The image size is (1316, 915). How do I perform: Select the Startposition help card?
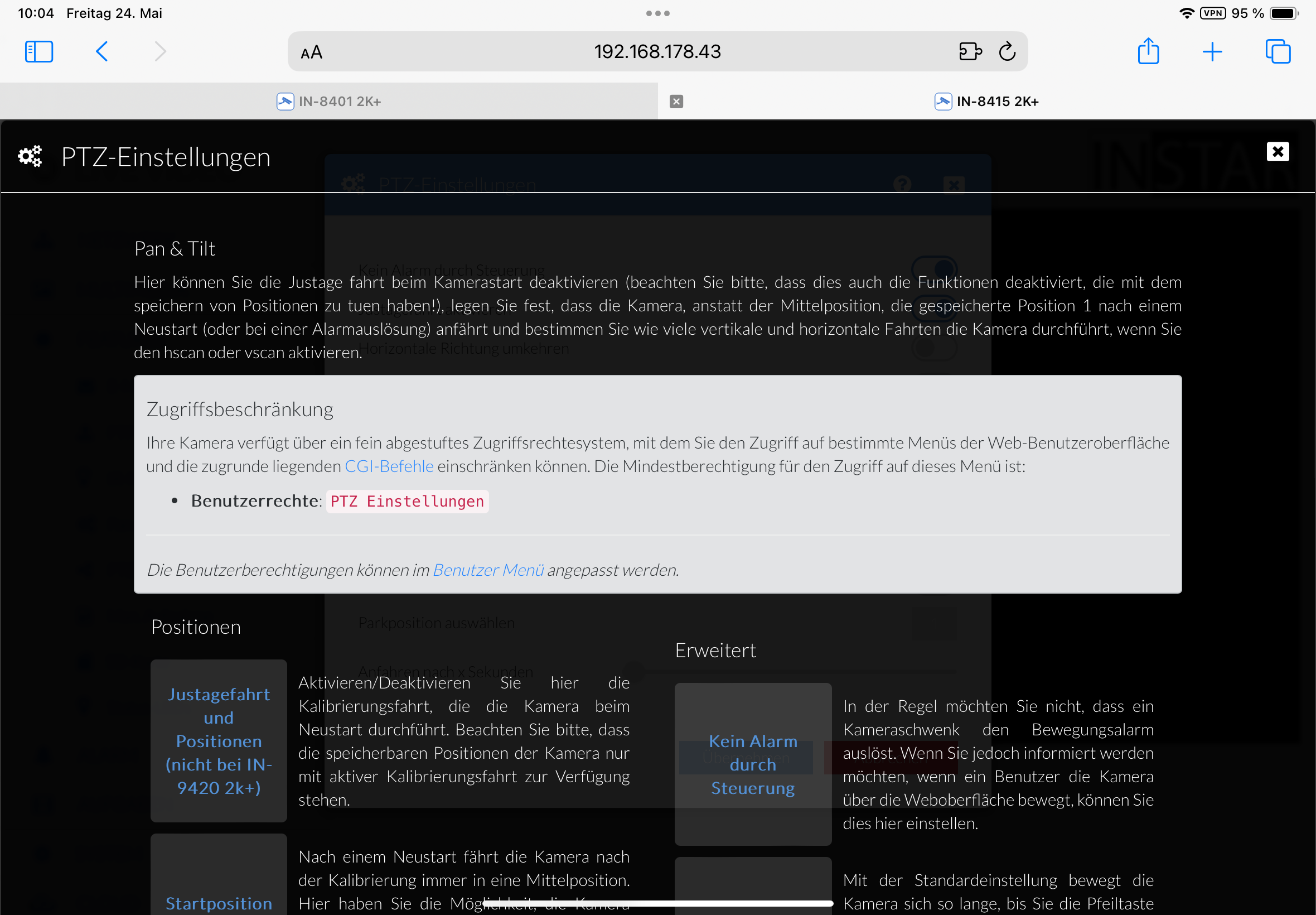[x=218, y=902]
